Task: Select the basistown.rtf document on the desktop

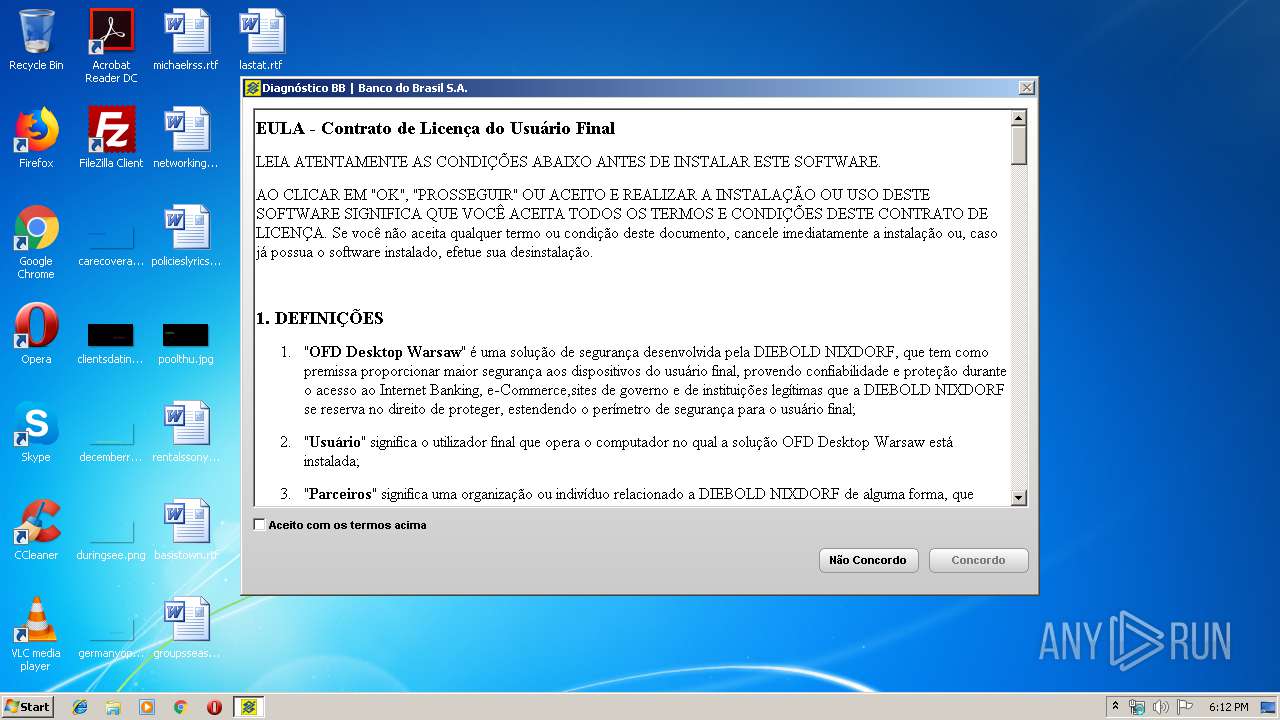Action: click(x=186, y=530)
